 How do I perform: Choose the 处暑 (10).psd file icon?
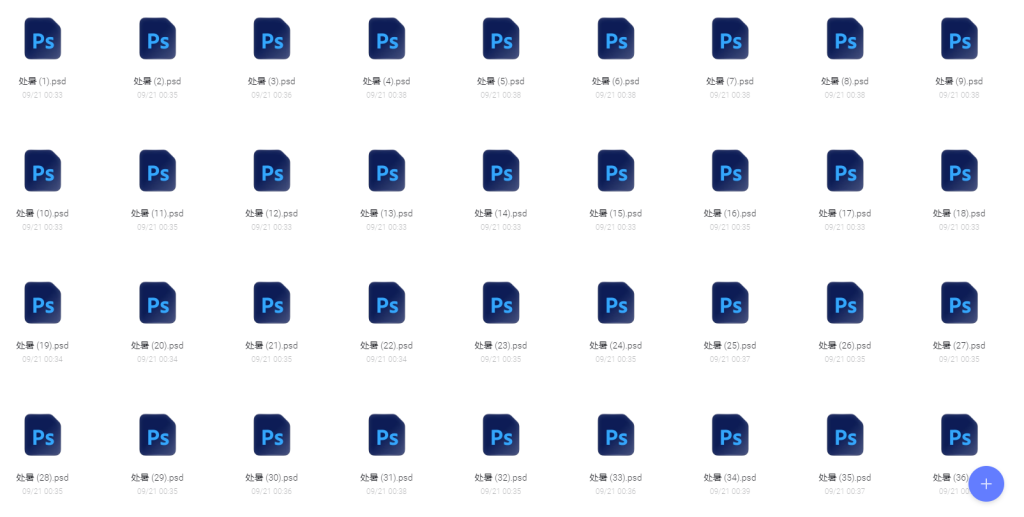[42, 171]
